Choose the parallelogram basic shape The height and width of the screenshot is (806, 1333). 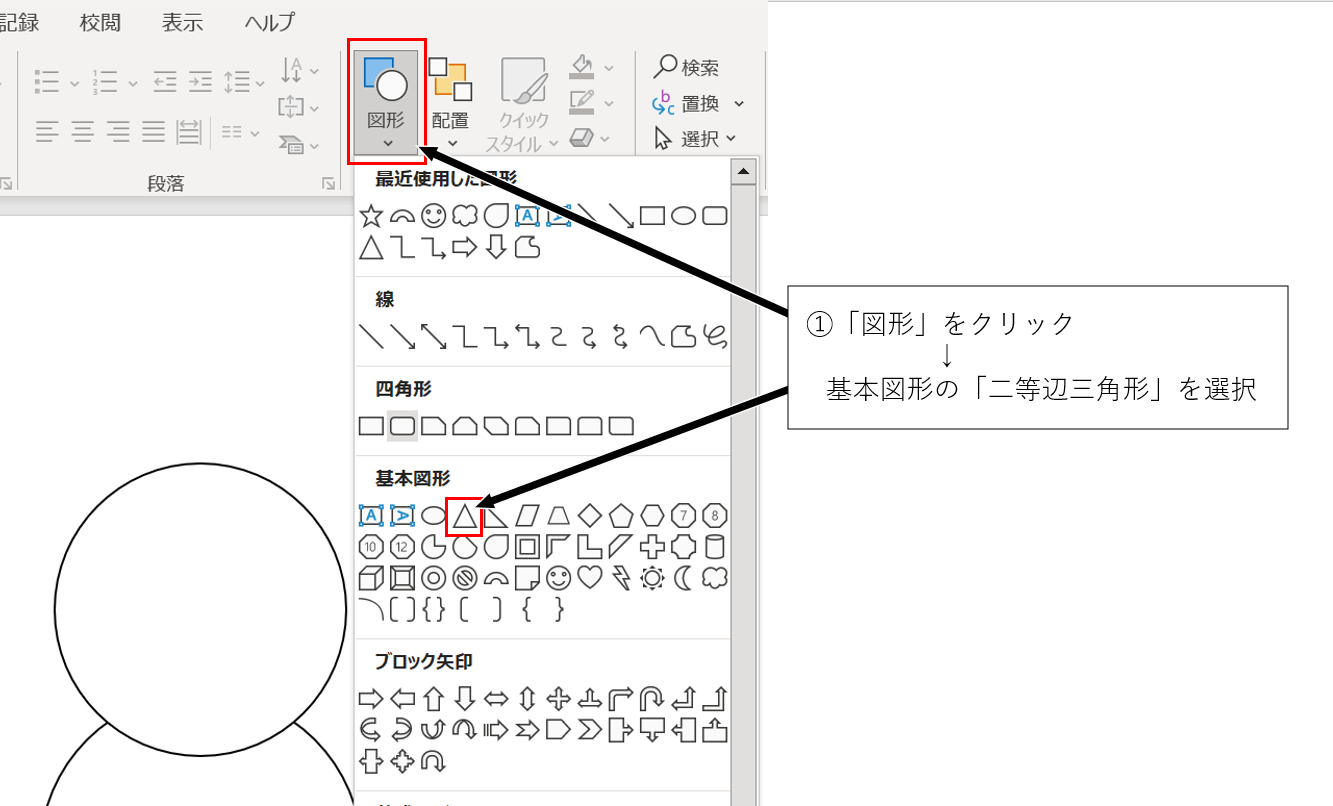[527, 516]
